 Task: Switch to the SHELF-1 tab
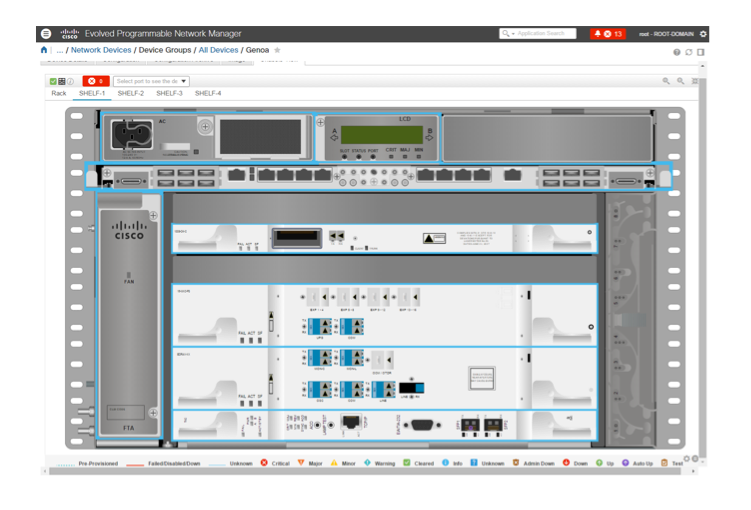pos(92,93)
